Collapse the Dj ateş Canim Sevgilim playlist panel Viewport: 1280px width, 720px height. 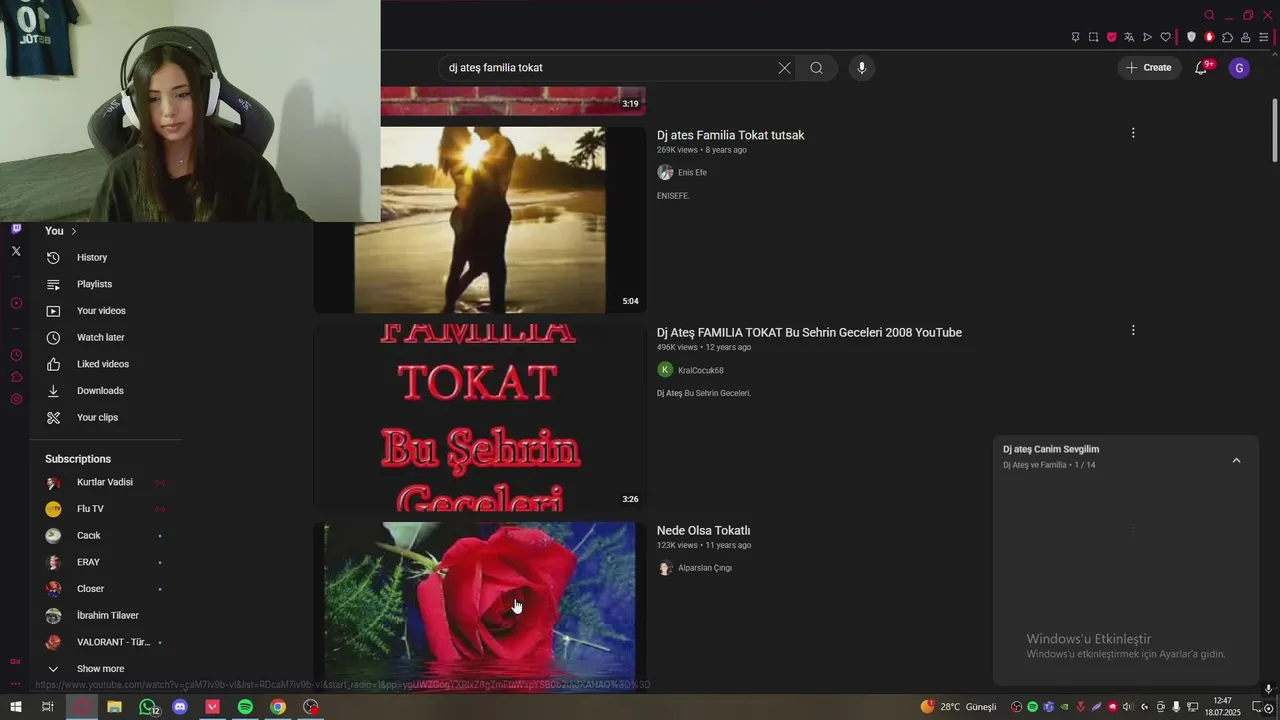(x=1236, y=460)
